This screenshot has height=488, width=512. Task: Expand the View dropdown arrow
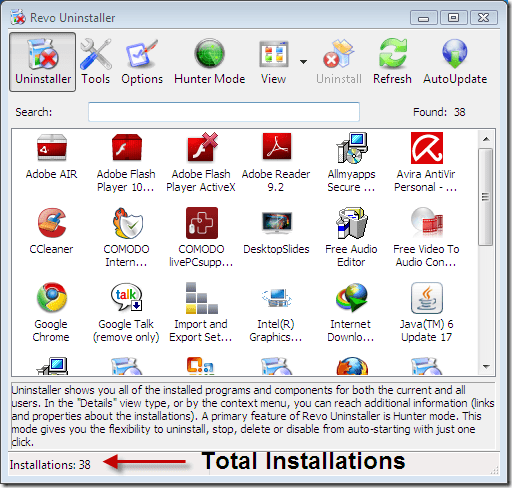coord(303,62)
